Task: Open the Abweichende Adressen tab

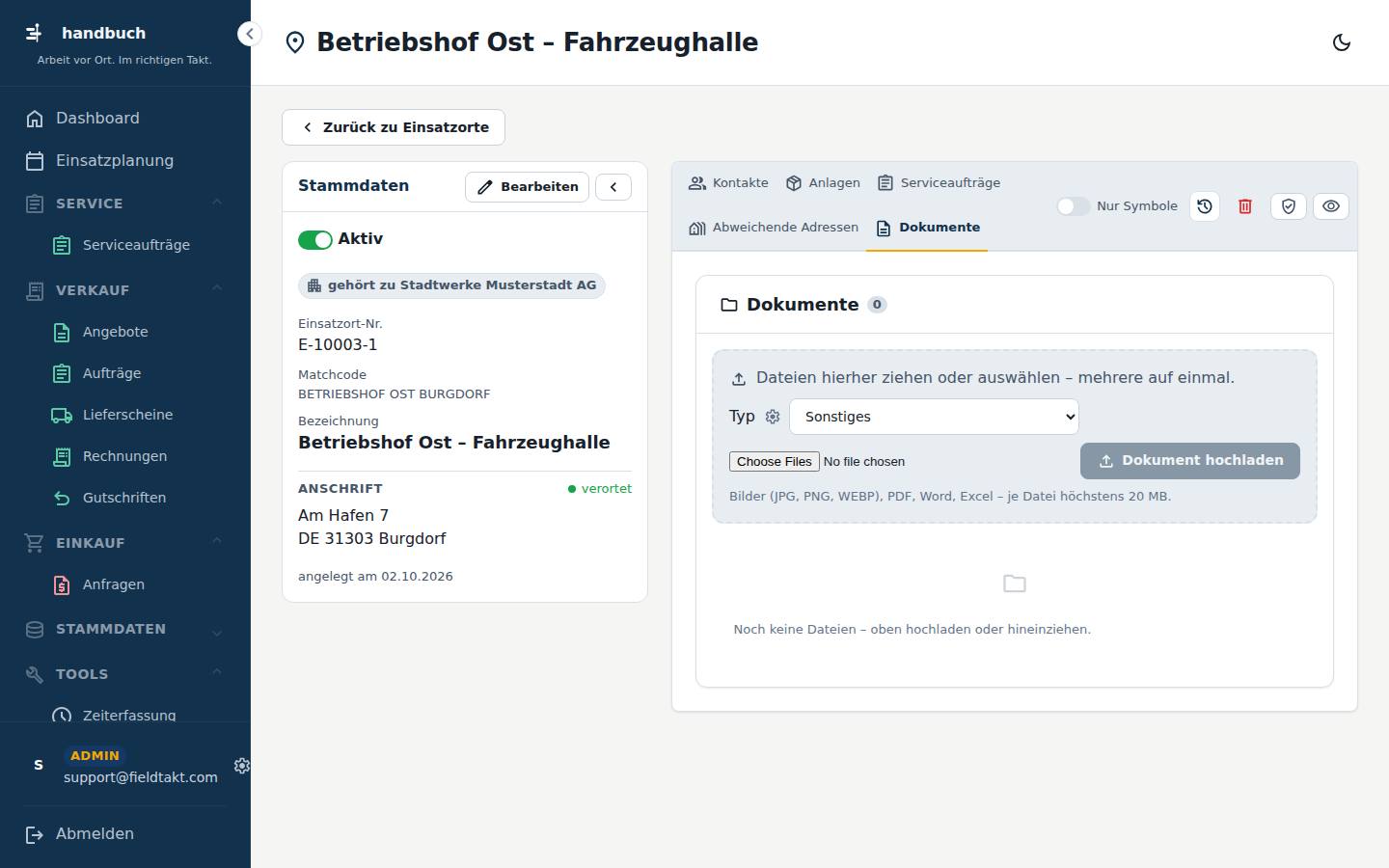Action: coord(774,228)
